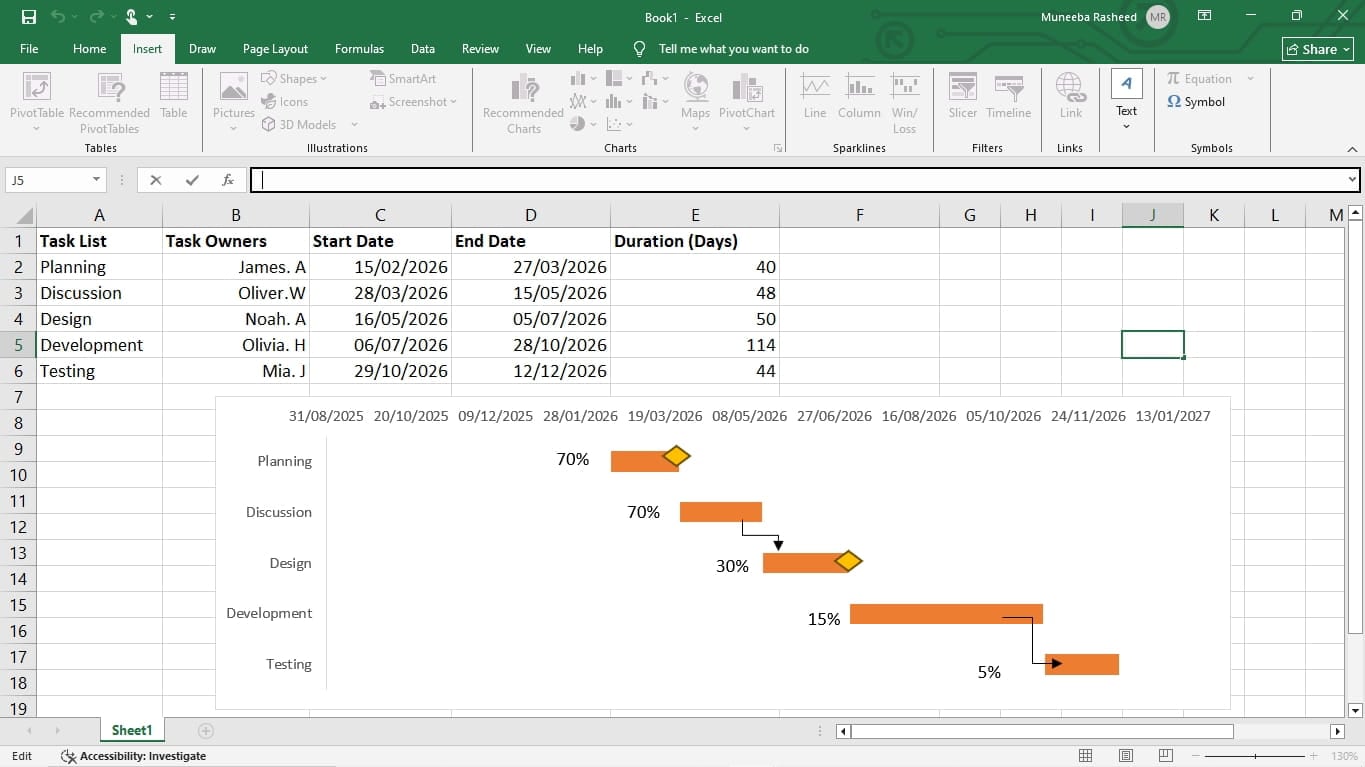The height and width of the screenshot is (767, 1365).
Task: Click the Link icon in ribbon
Action: click(x=1071, y=87)
